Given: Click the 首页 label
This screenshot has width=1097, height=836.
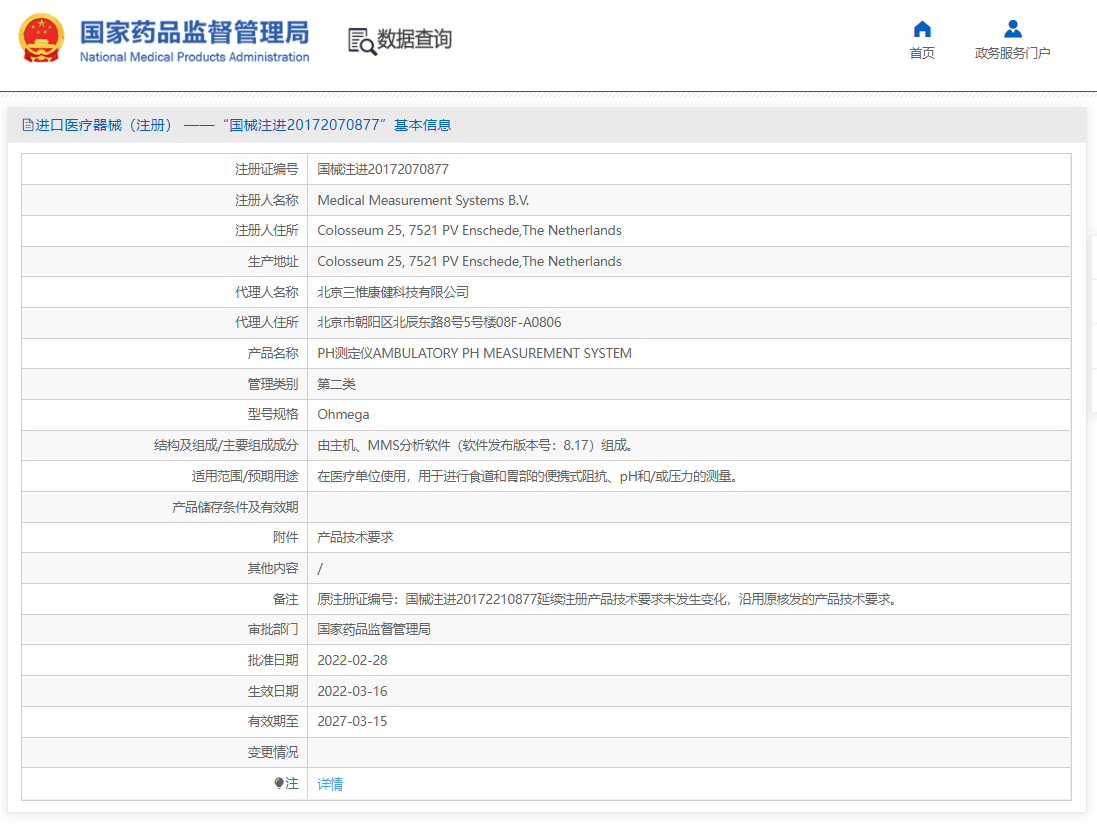Looking at the screenshot, I should pos(922,53).
